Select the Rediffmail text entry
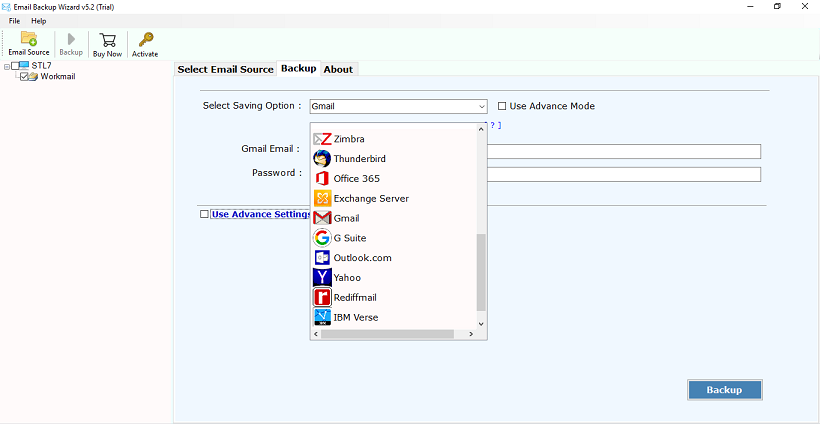 [355, 297]
